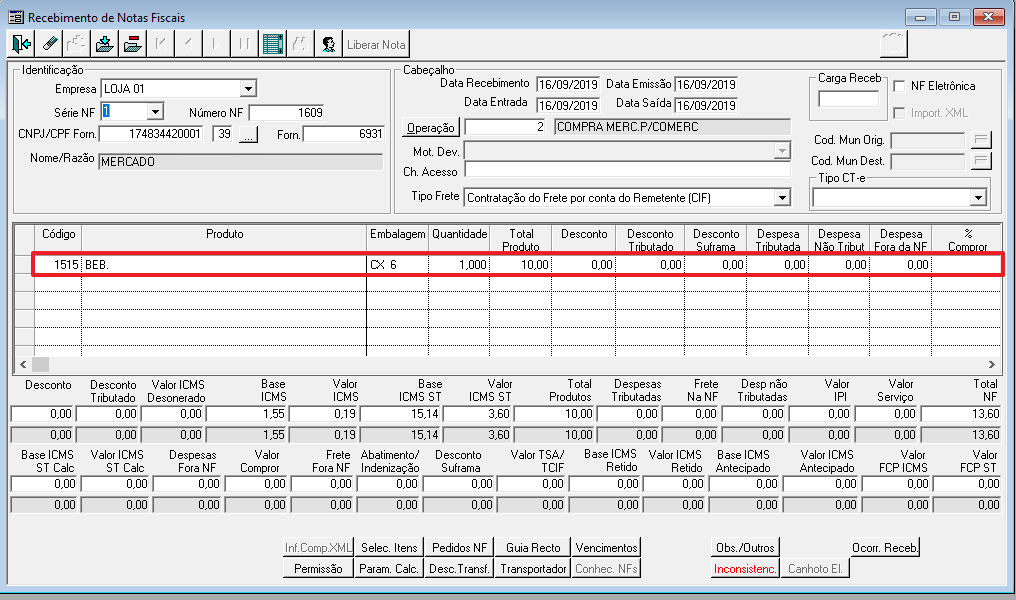Click the user person toolbar icon
The width and height of the screenshot is (1016, 600).
(x=327, y=44)
